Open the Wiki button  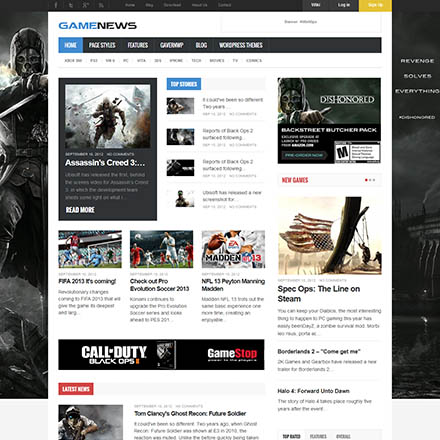tap(315, 5)
